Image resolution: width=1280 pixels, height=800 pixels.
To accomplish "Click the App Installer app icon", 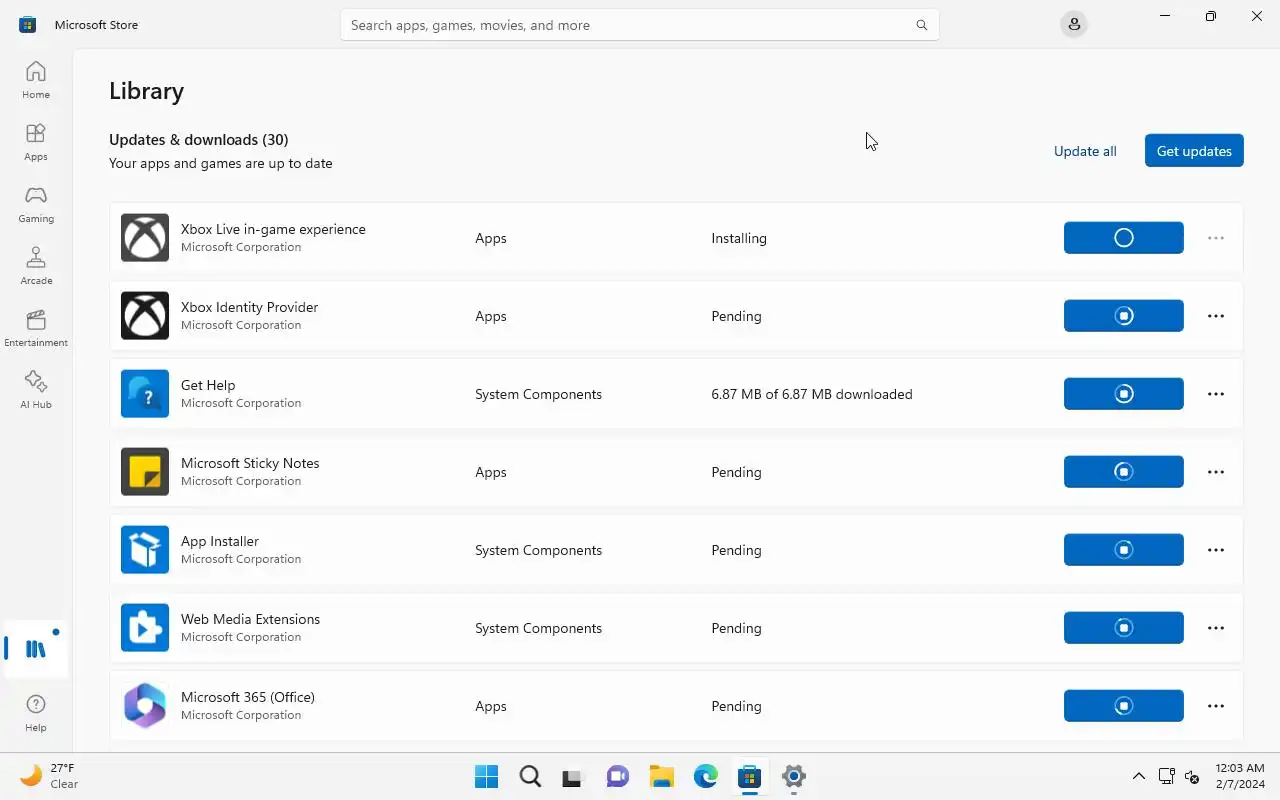I will coord(145,550).
